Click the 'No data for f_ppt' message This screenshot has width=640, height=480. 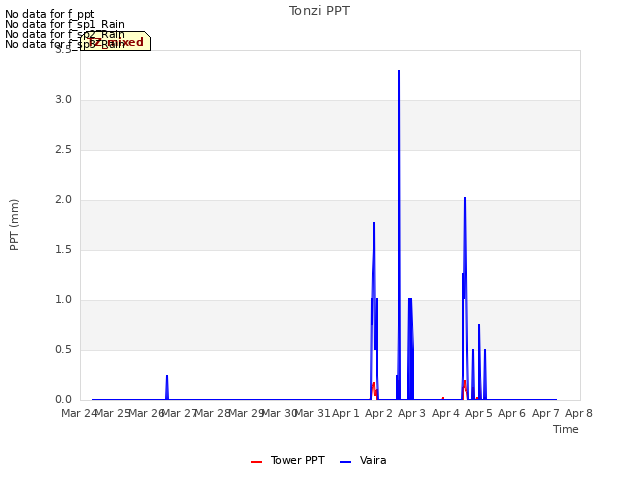pyautogui.click(x=49, y=14)
